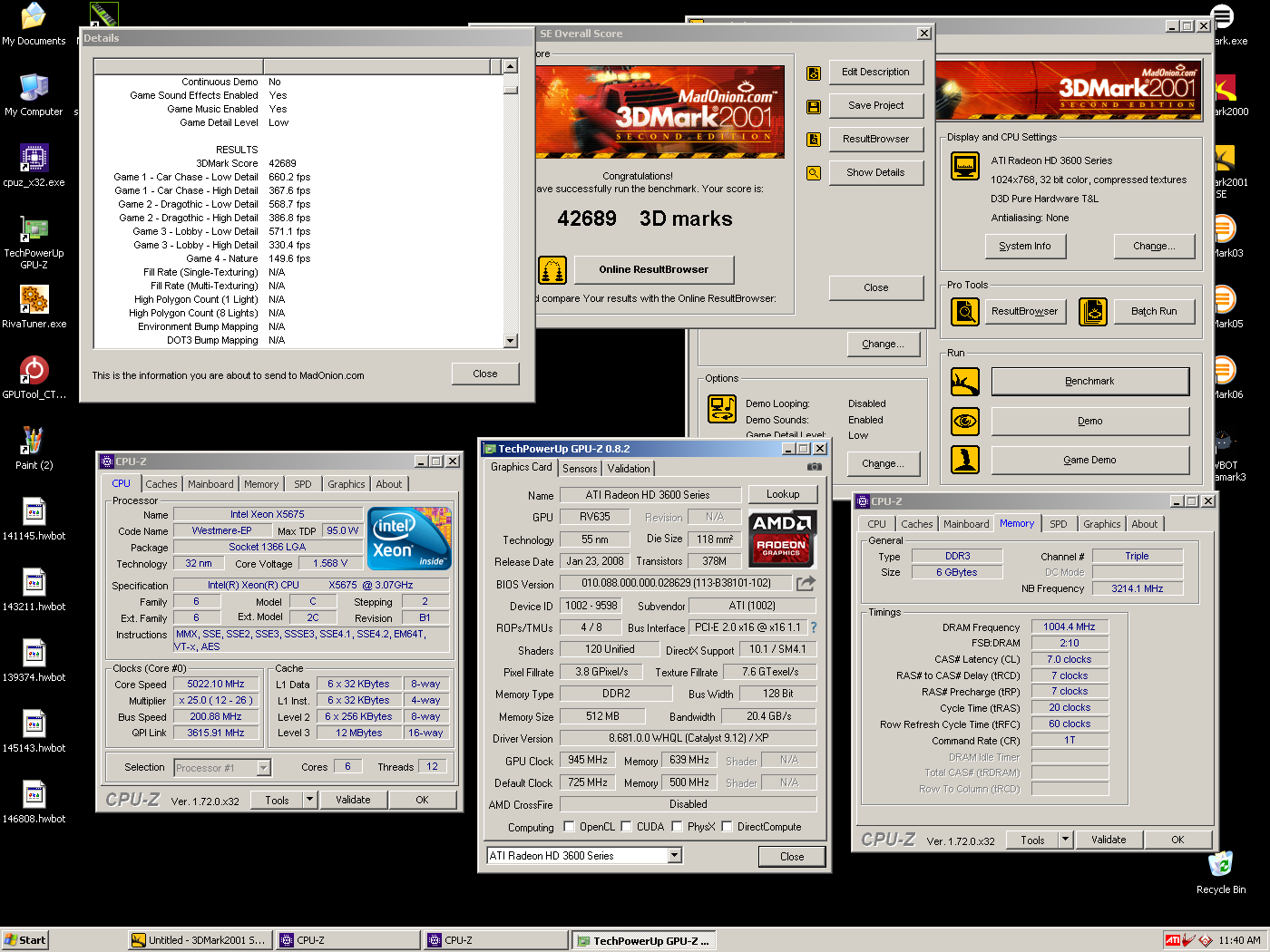
Task: Click bus interface help question mark
Action: click(x=814, y=627)
